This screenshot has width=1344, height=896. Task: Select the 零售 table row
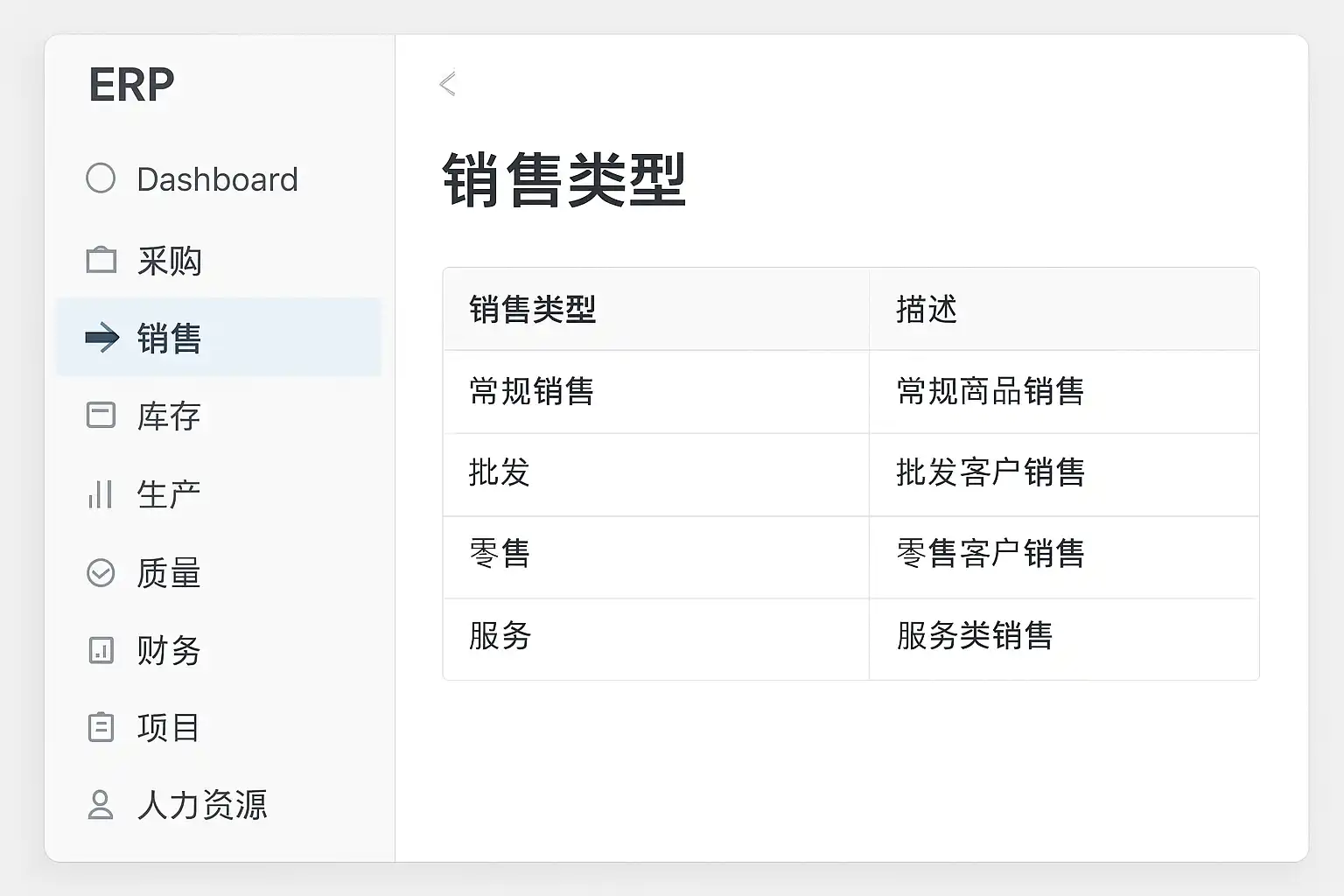click(500, 554)
